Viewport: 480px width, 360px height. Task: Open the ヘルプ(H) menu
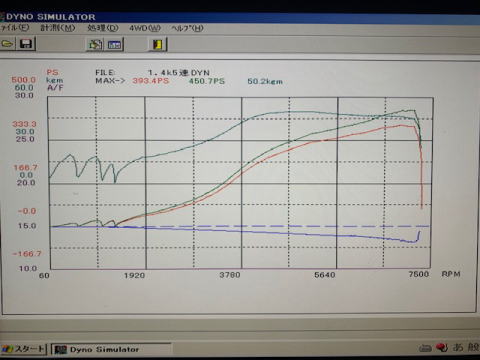pyautogui.click(x=187, y=28)
